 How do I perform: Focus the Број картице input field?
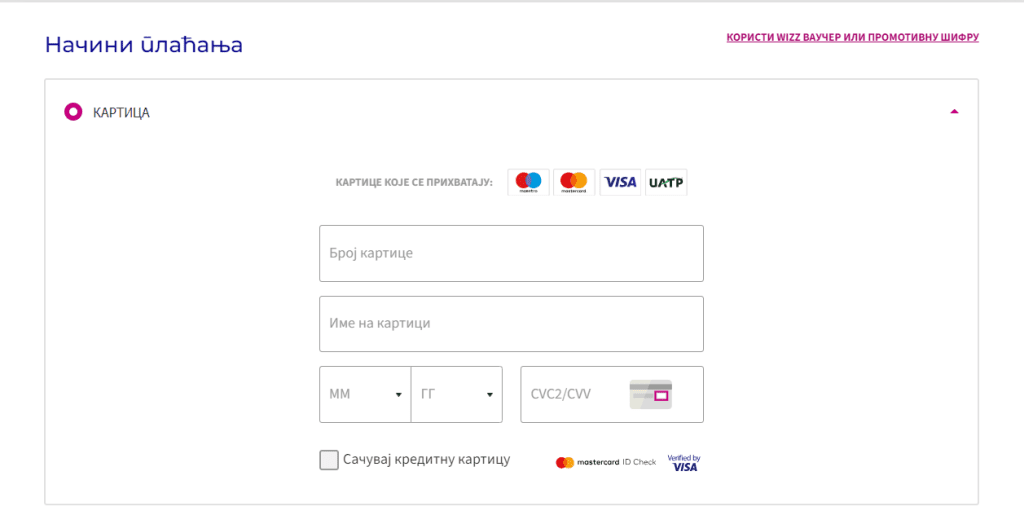(x=511, y=254)
